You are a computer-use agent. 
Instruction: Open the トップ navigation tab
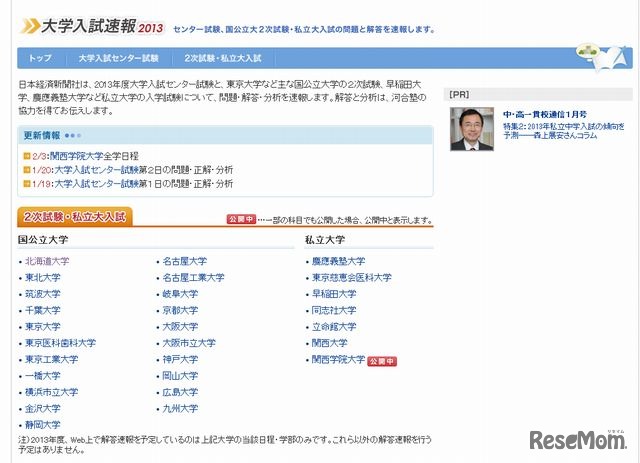tap(40, 58)
